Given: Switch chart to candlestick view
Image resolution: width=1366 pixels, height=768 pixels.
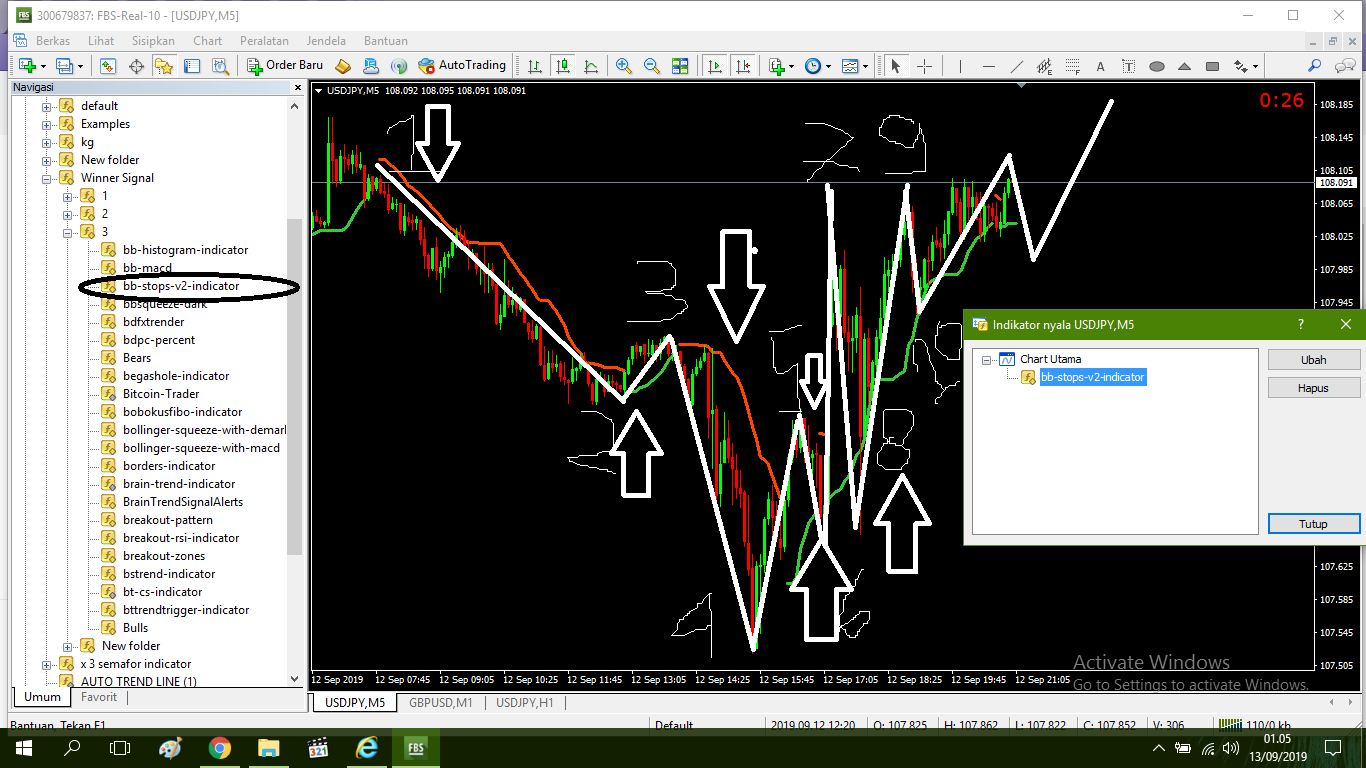Looking at the screenshot, I should (x=561, y=65).
